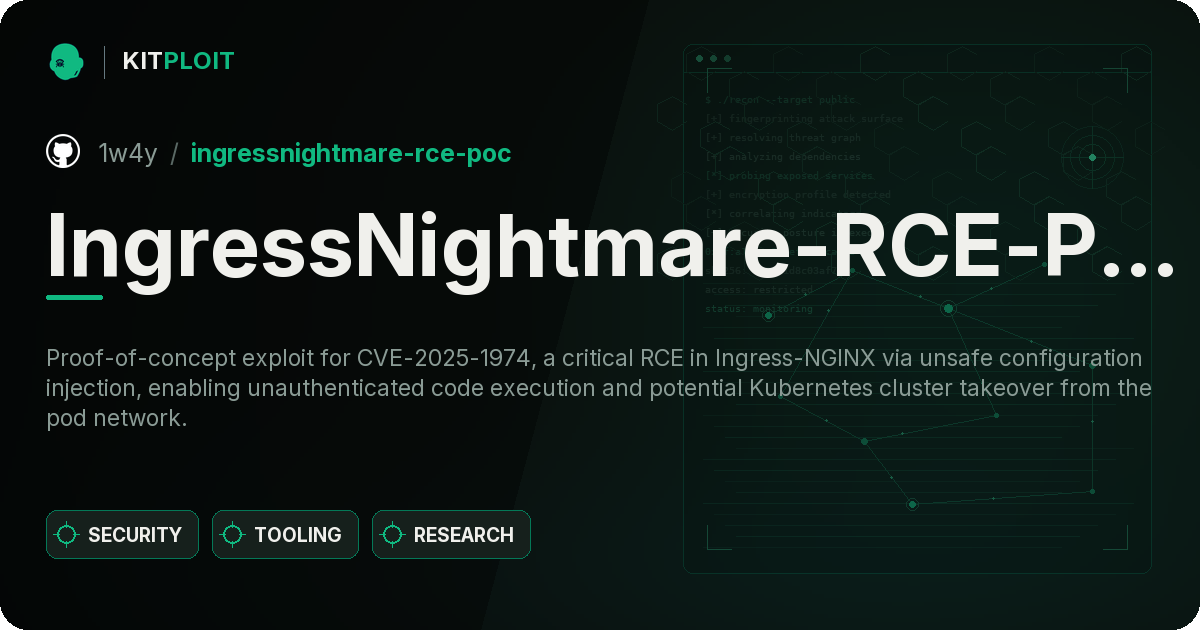Click the three window dots on terminal
The image size is (1200, 630).
pos(713,59)
